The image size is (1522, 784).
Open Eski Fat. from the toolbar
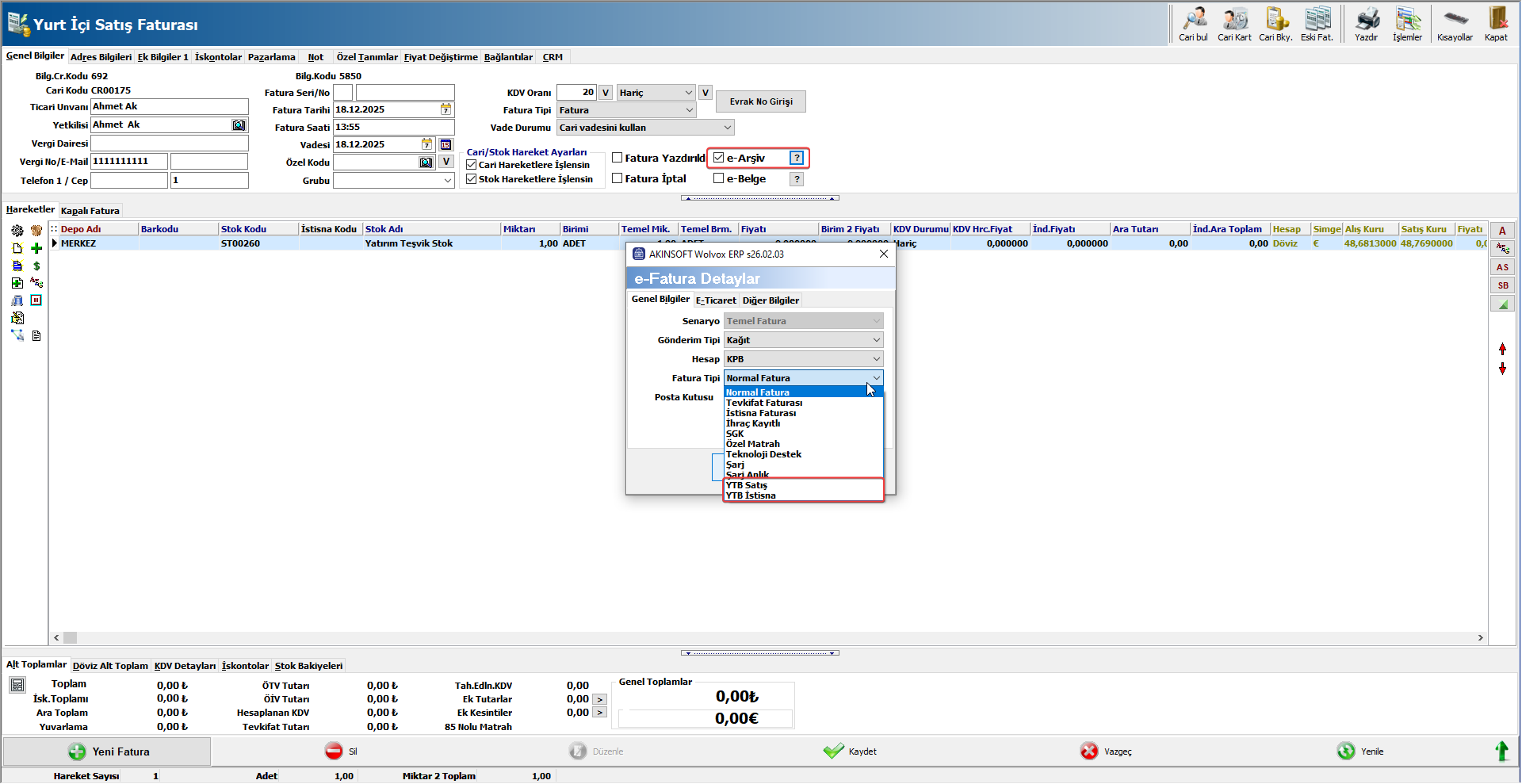point(1317,20)
